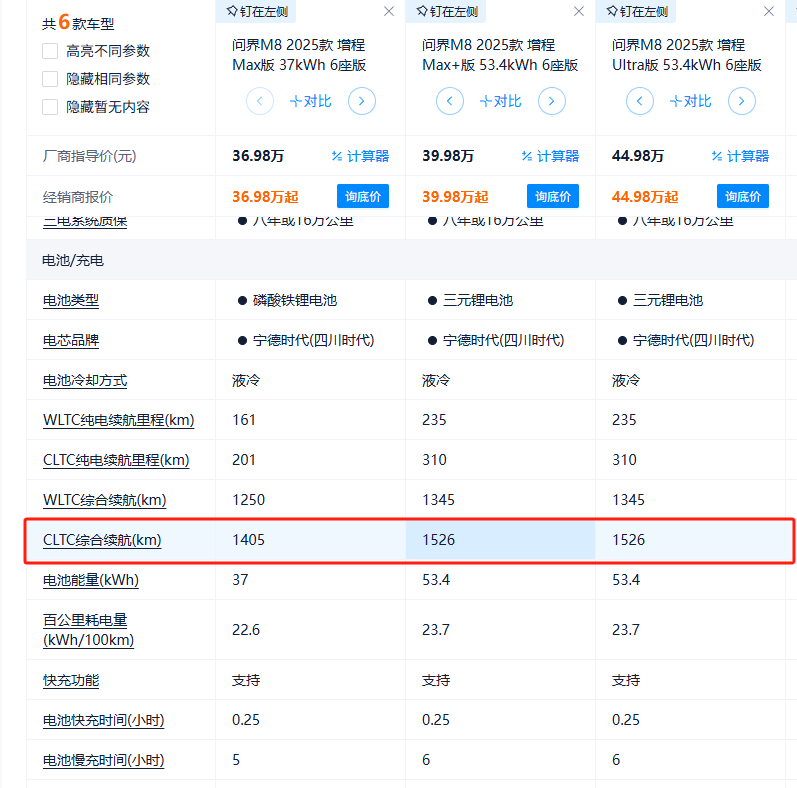Screen dimensions: 797x788
Task: Remove the Ultra版 53.4kWh column
Action: click(x=769, y=11)
